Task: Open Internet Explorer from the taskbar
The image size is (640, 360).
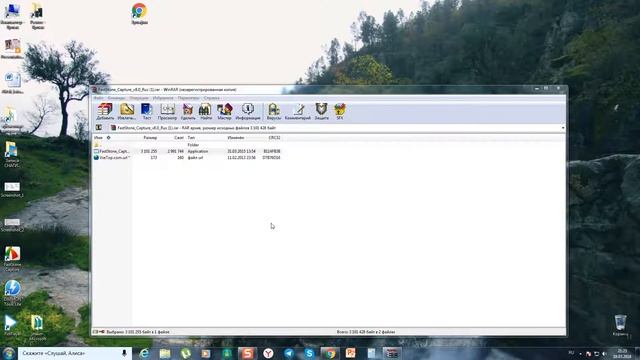Action: pyautogui.click(x=144, y=353)
